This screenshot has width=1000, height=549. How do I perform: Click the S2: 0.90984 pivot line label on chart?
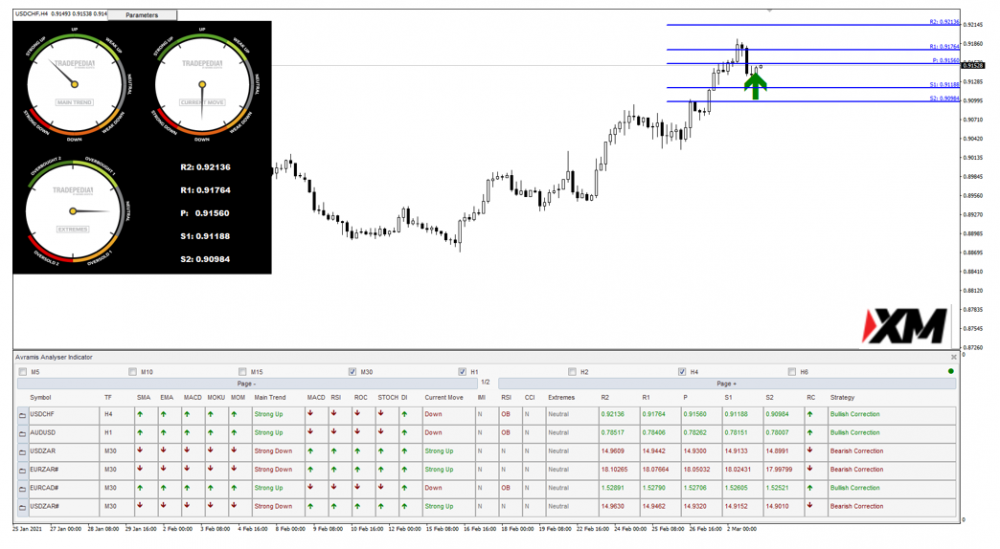[x=944, y=98]
